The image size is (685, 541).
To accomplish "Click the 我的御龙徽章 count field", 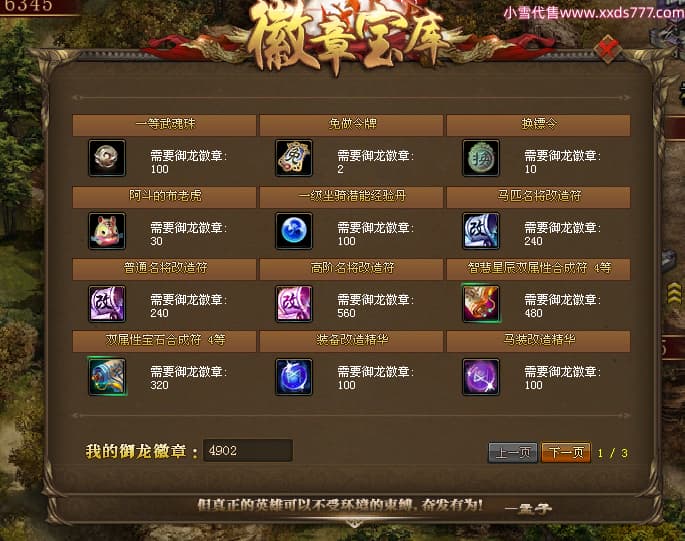I will [x=248, y=451].
